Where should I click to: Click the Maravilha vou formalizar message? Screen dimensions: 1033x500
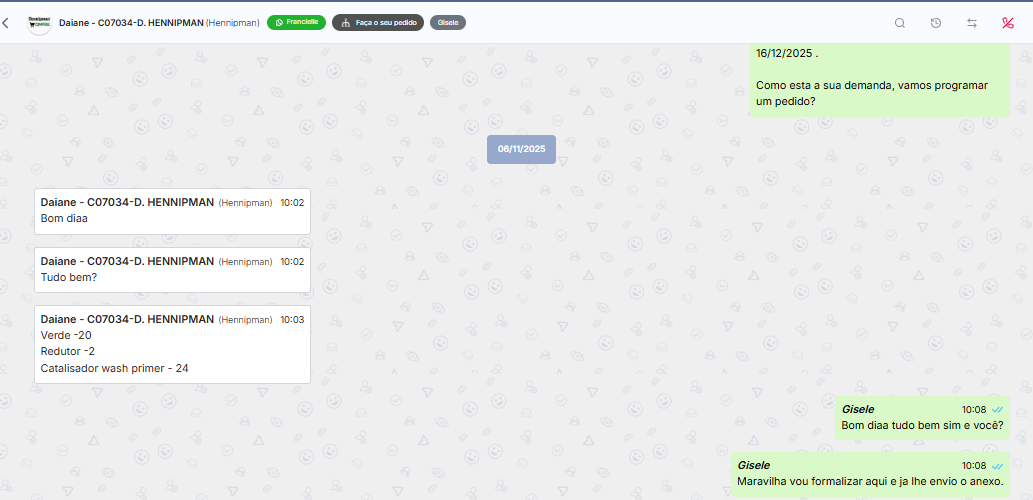point(870,474)
